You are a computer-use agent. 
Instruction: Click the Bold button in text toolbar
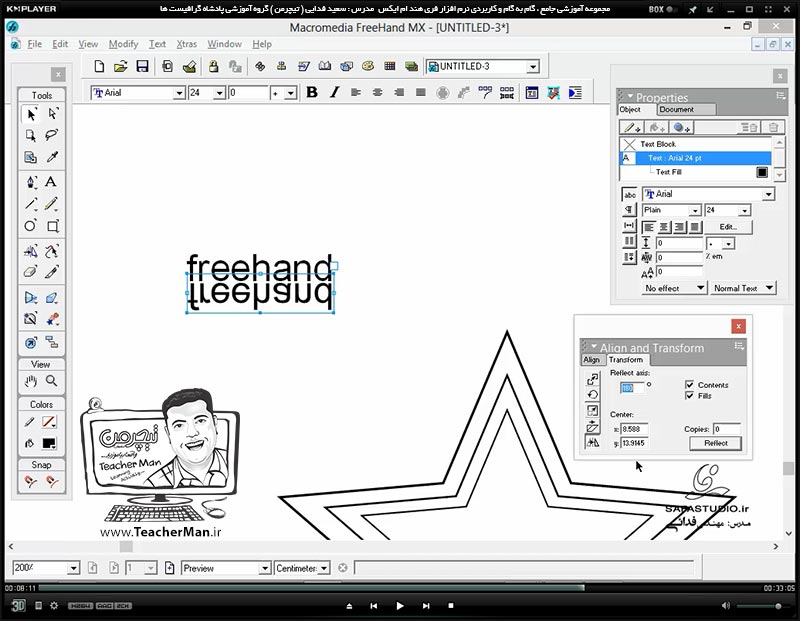tap(312, 92)
